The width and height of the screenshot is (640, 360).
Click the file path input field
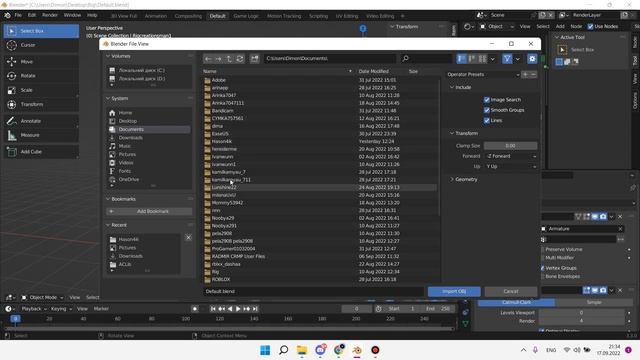329,59
